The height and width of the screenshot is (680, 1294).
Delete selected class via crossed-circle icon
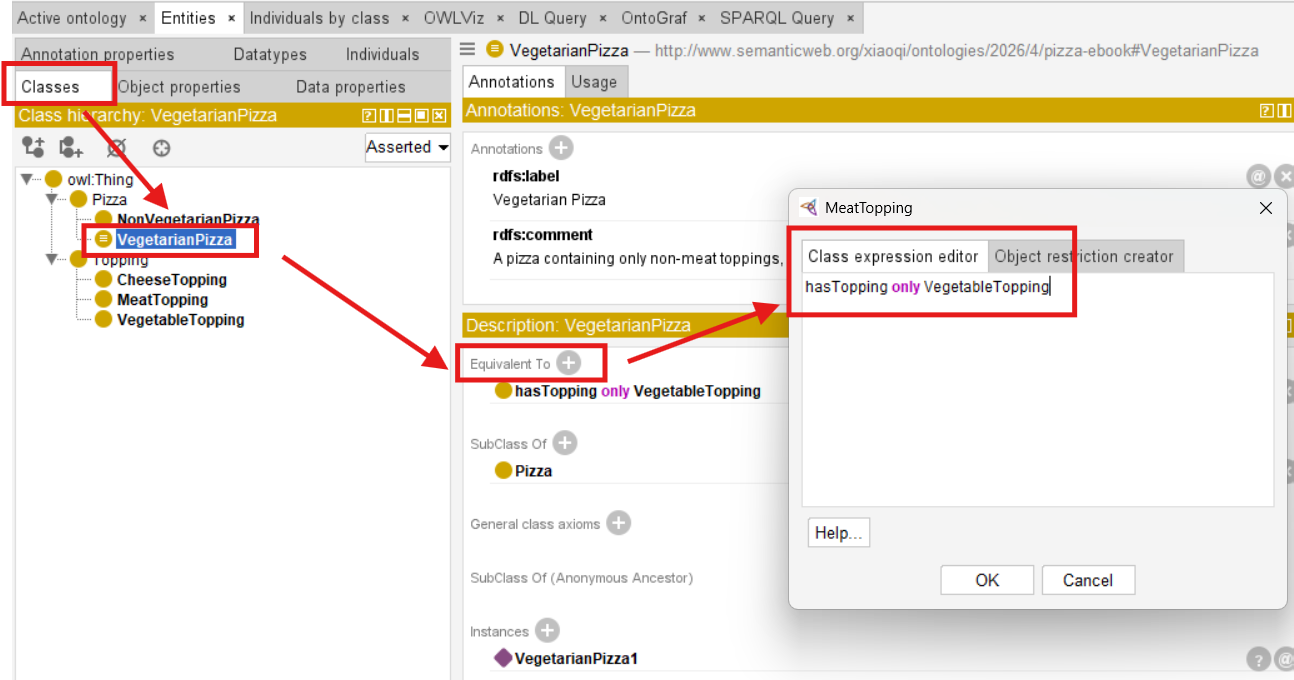116,148
